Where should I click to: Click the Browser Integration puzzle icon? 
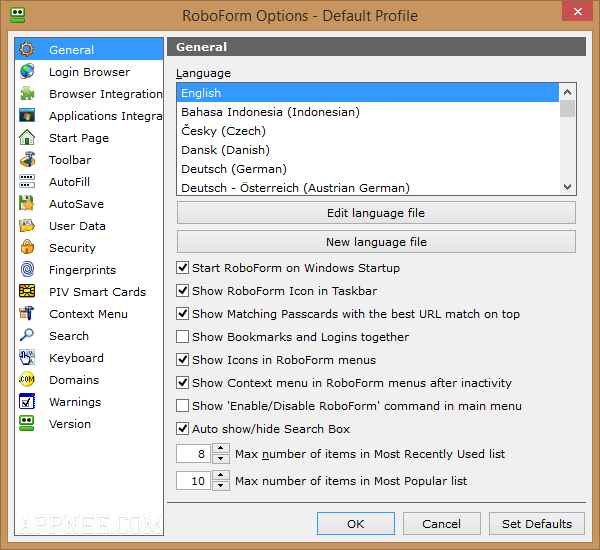click(x=27, y=93)
